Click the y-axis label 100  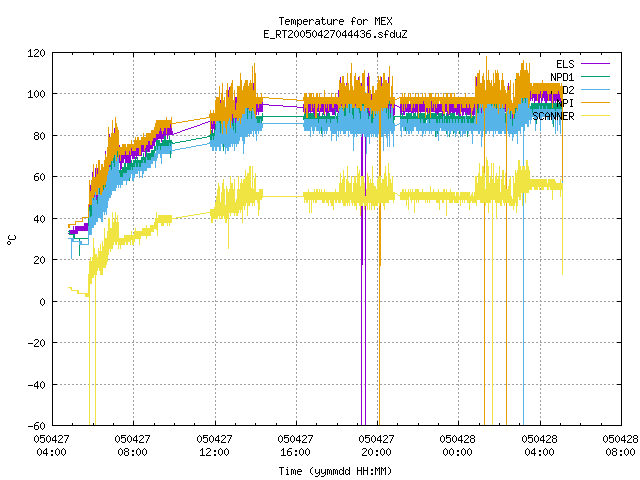point(36,94)
